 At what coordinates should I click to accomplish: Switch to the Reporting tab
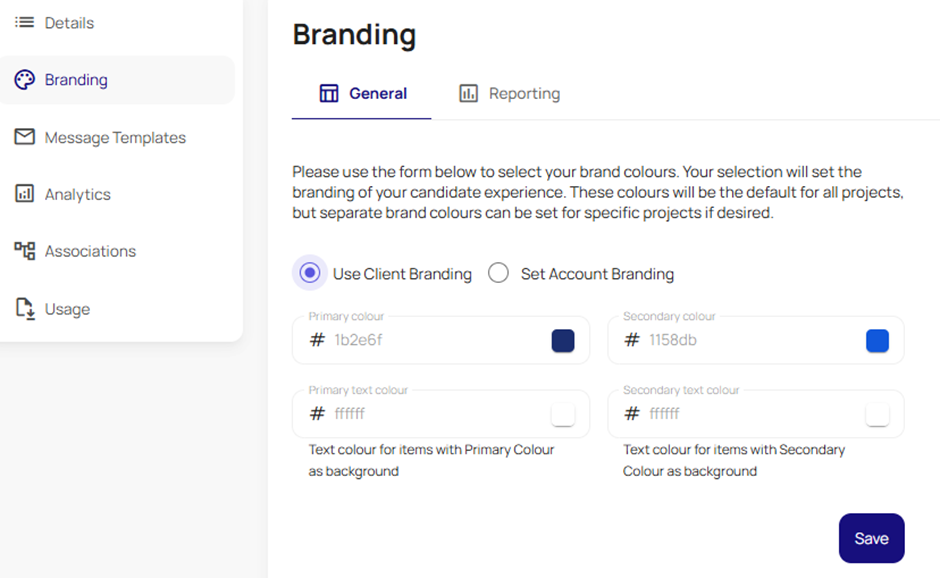(509, 94)
